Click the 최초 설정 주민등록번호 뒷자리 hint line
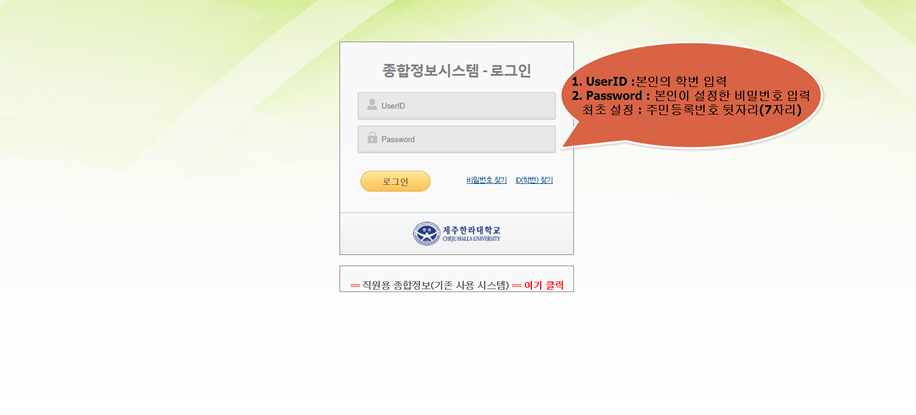The width and height of the screenshot is (916, 415). tap(691, 110)
